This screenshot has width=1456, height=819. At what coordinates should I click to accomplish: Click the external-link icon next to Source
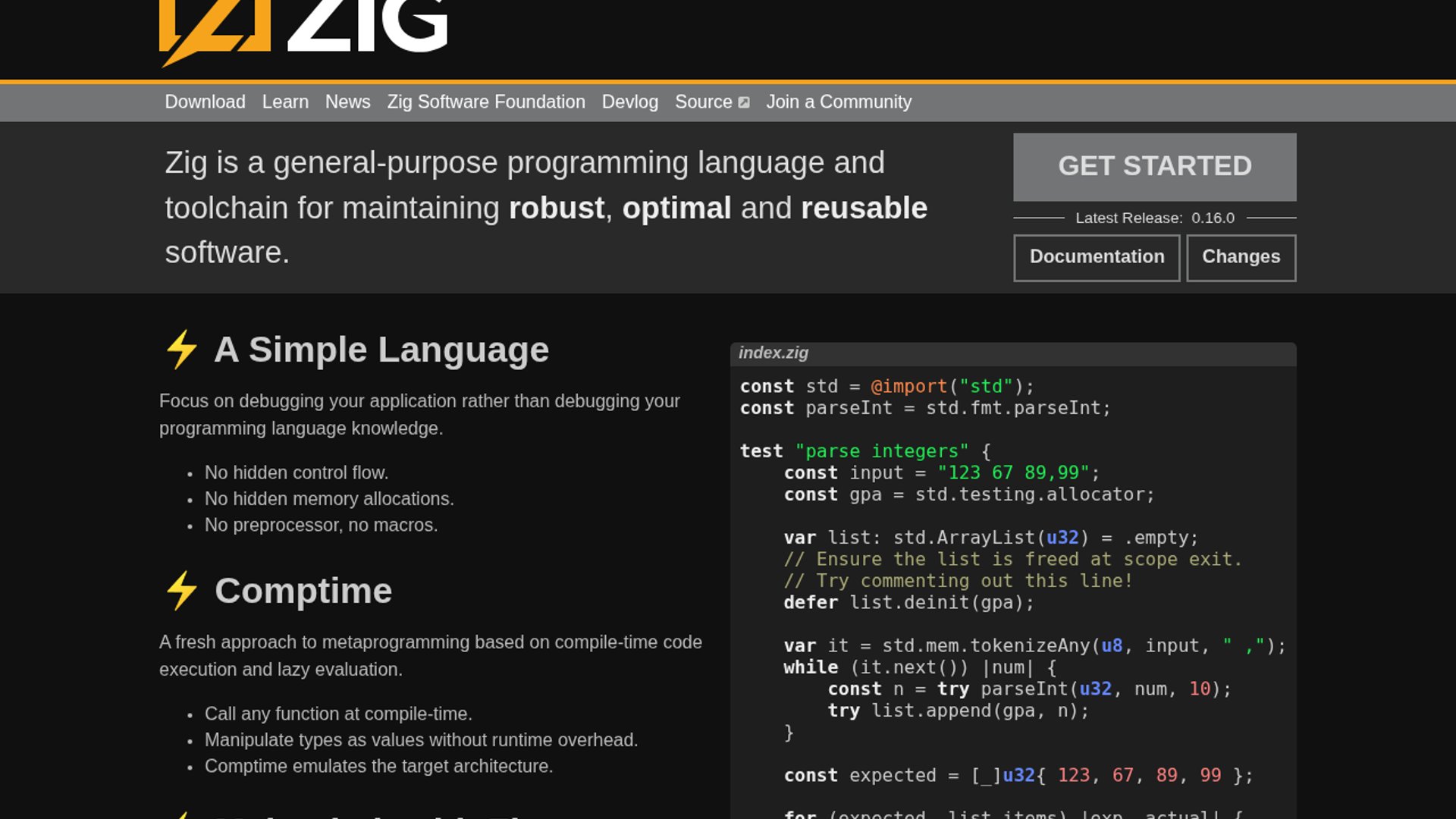click(x=745, y=102)
